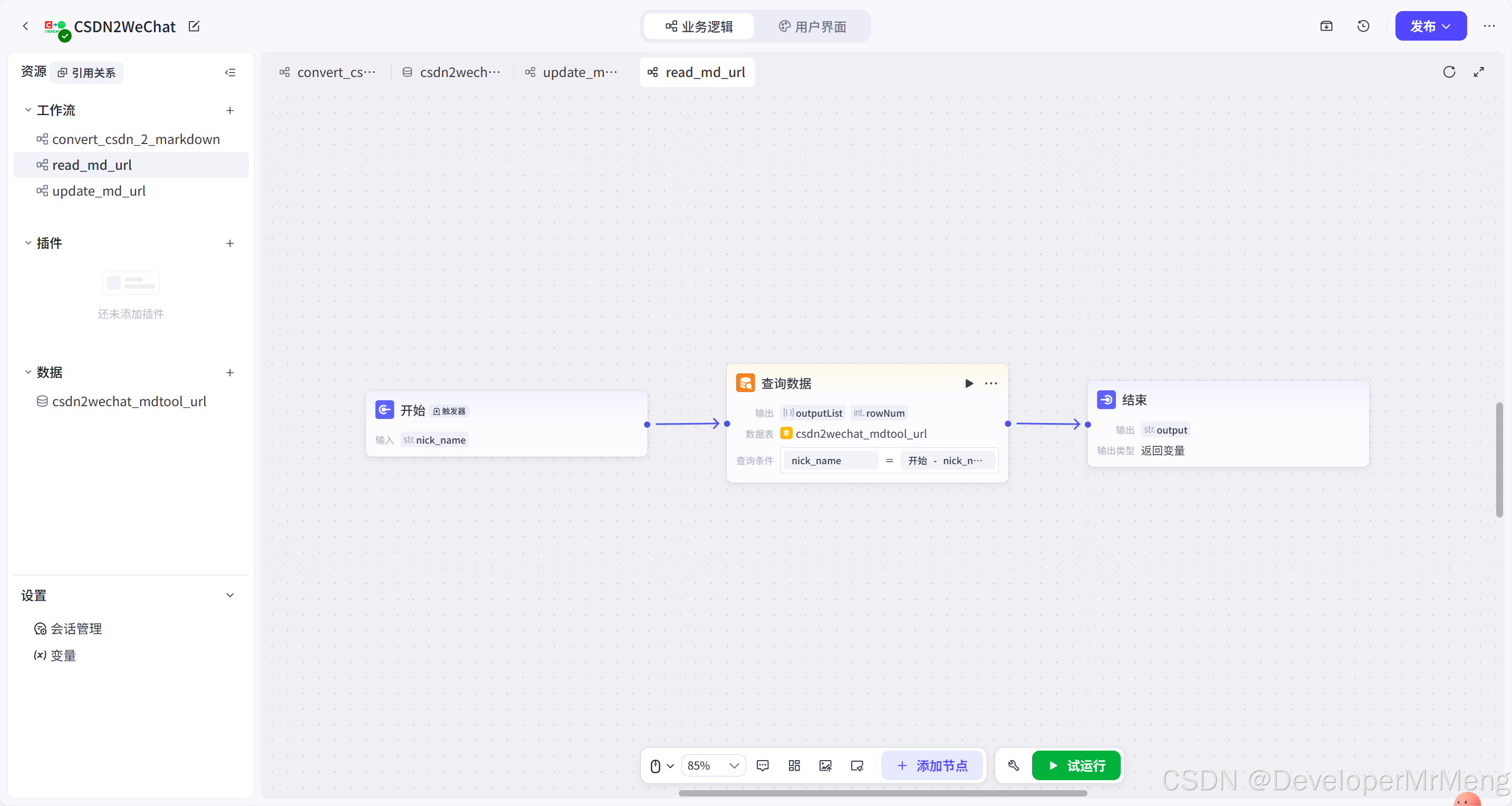Open version history clock icon
Image resolution: width=1512 pixels, height=806 pixels.
click(1363, 26)
